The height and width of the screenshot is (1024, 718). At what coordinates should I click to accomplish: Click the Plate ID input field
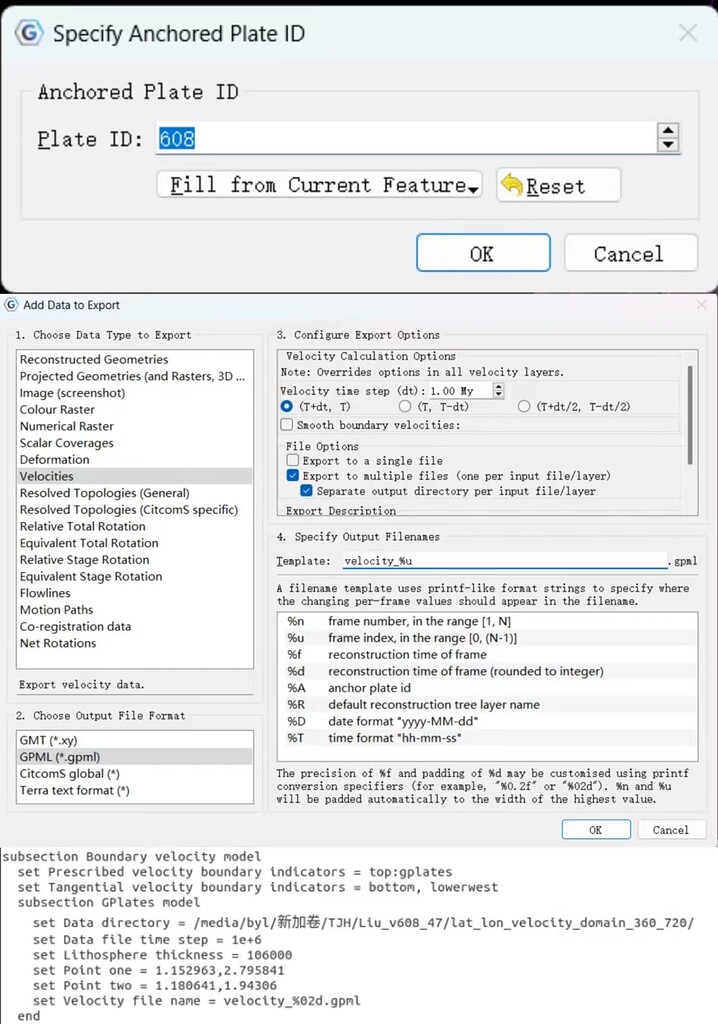406,138
